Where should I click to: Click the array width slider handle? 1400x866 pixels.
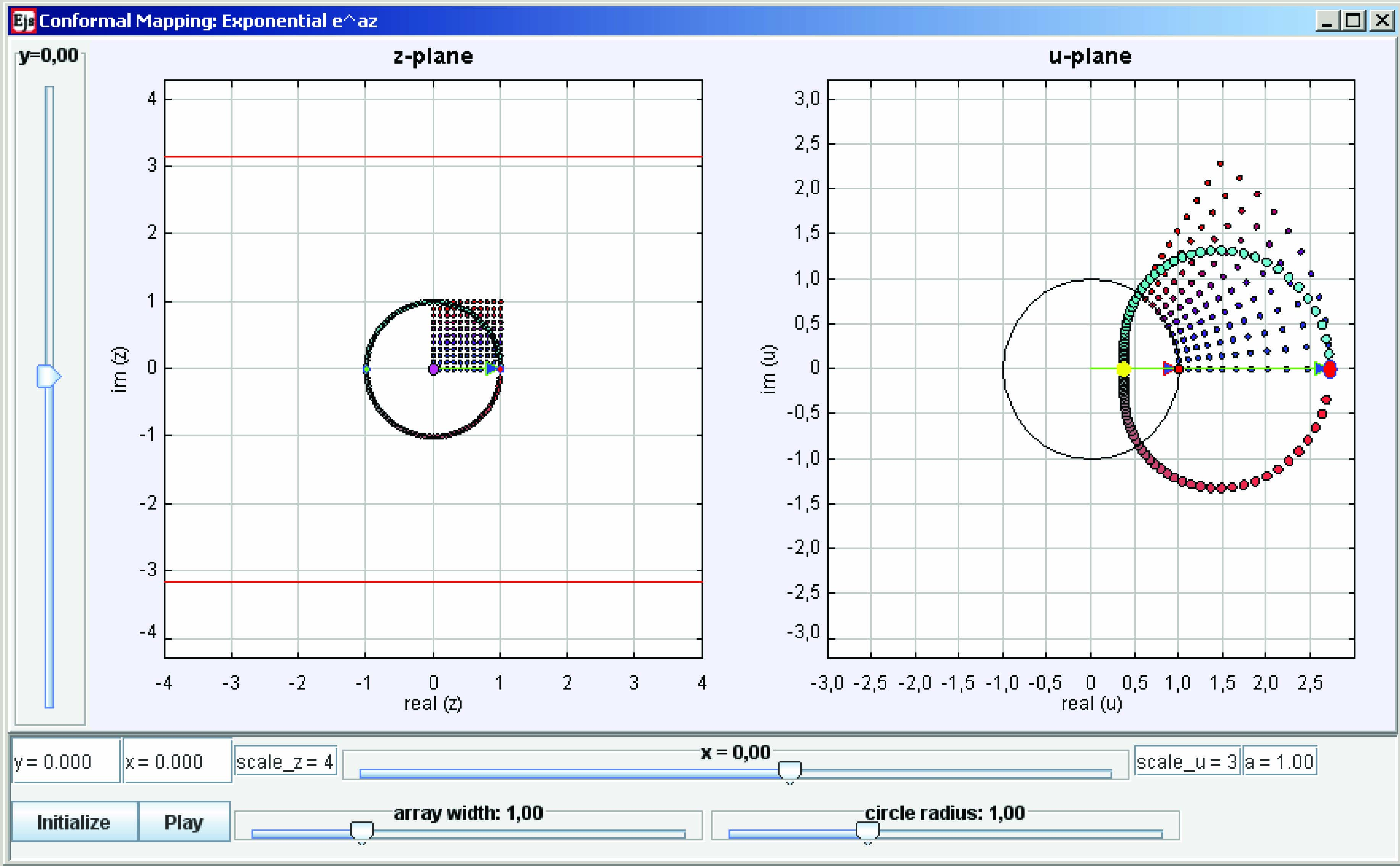click(x=362, y=833)
